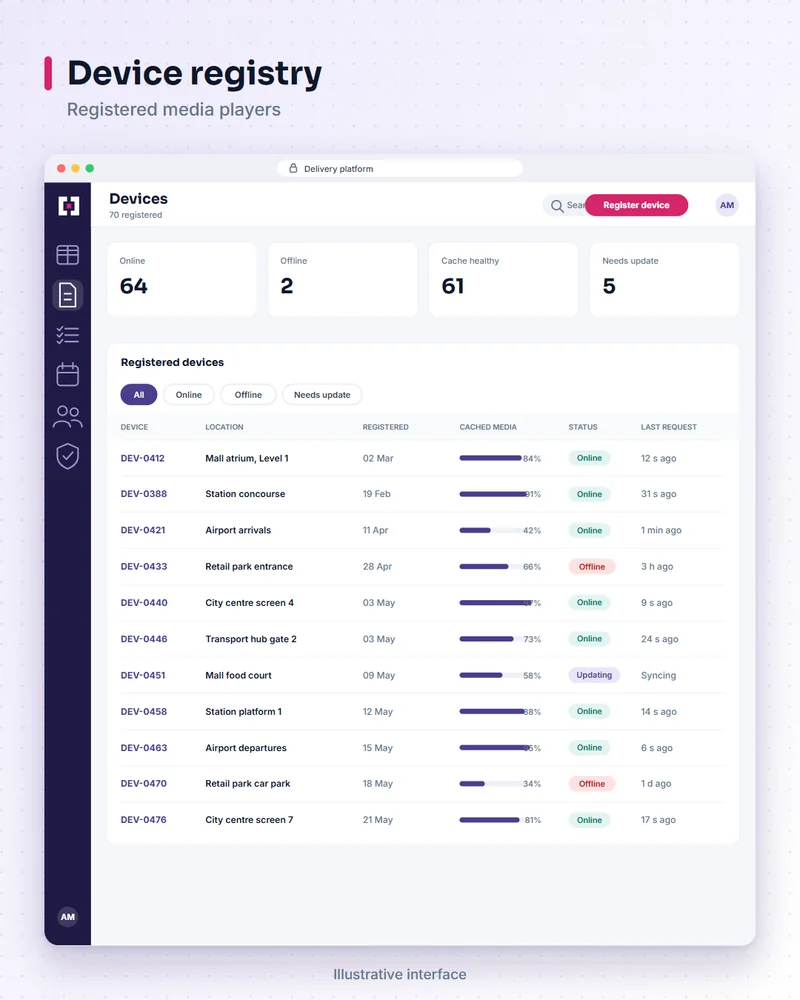Click the Online card showing 64
The image size is (800, 1000).
pyautogui.click(x=182, y=279)
